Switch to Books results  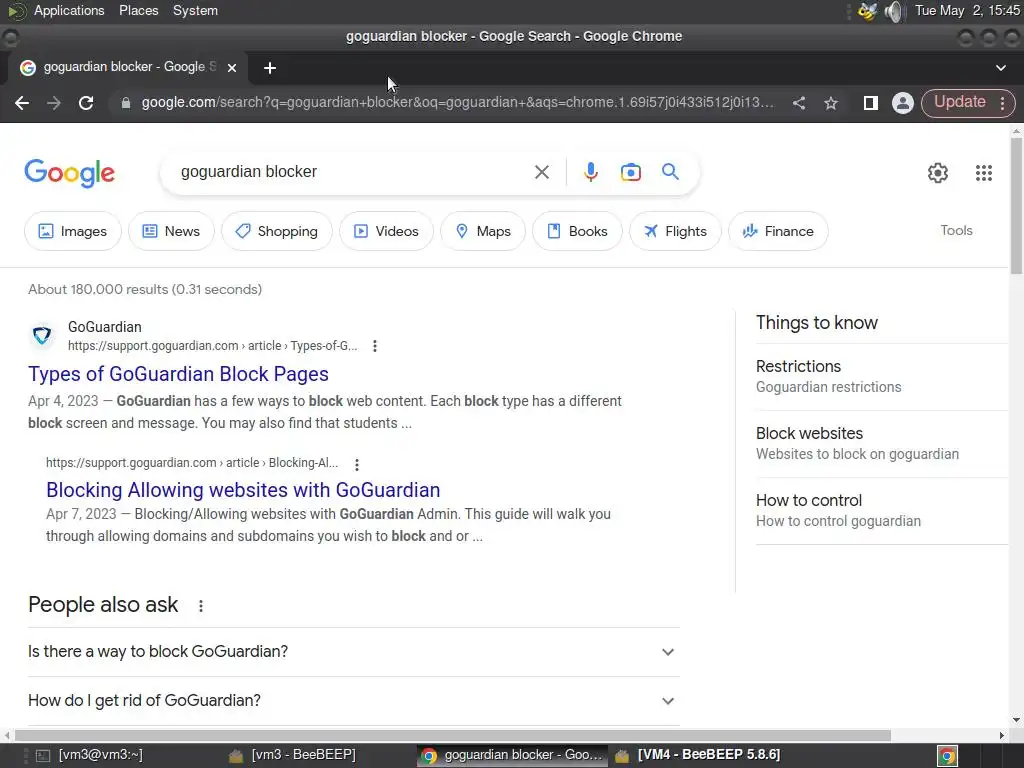click(577, 231)
